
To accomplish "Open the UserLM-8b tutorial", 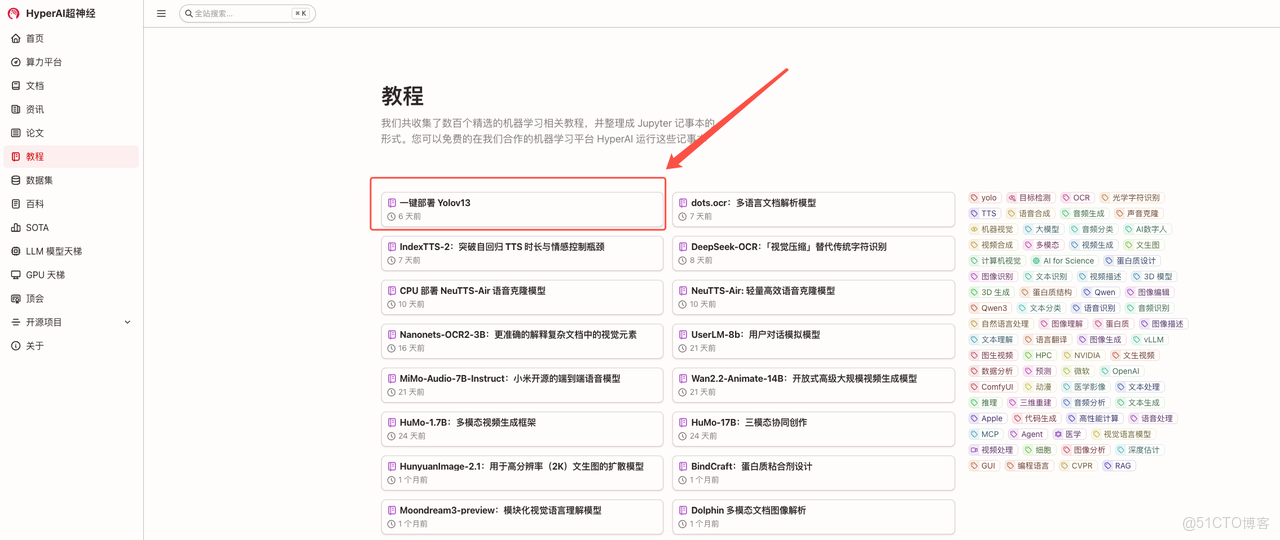I will [813, 341].
